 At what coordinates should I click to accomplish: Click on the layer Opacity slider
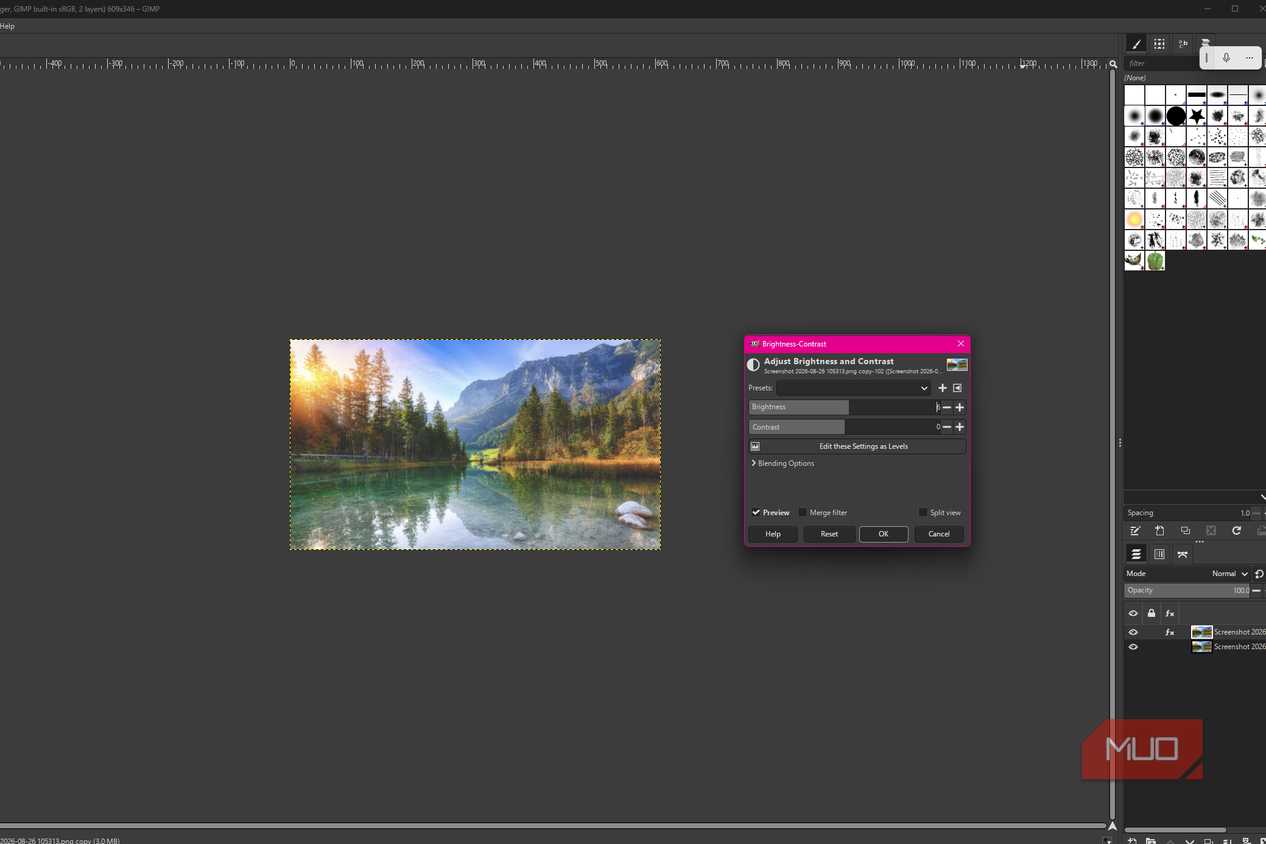click(1188, 591)
